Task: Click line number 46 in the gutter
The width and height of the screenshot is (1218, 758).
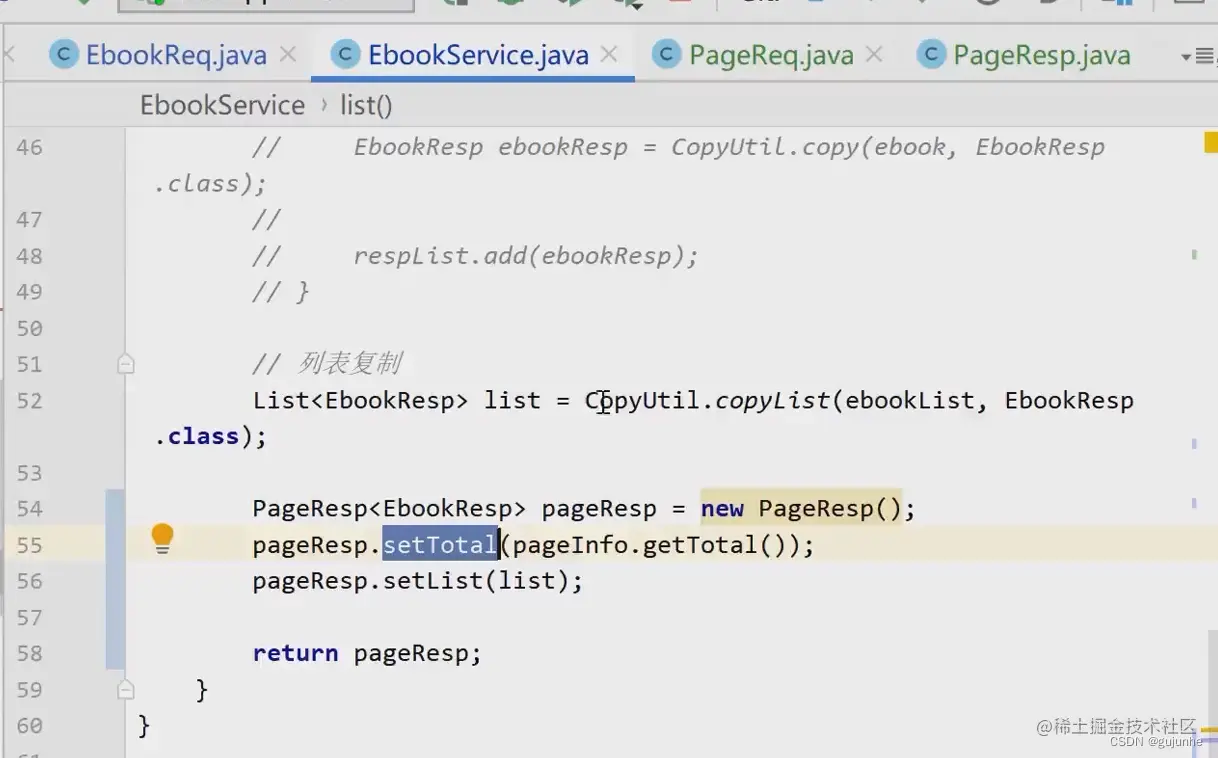Action: 30,147
